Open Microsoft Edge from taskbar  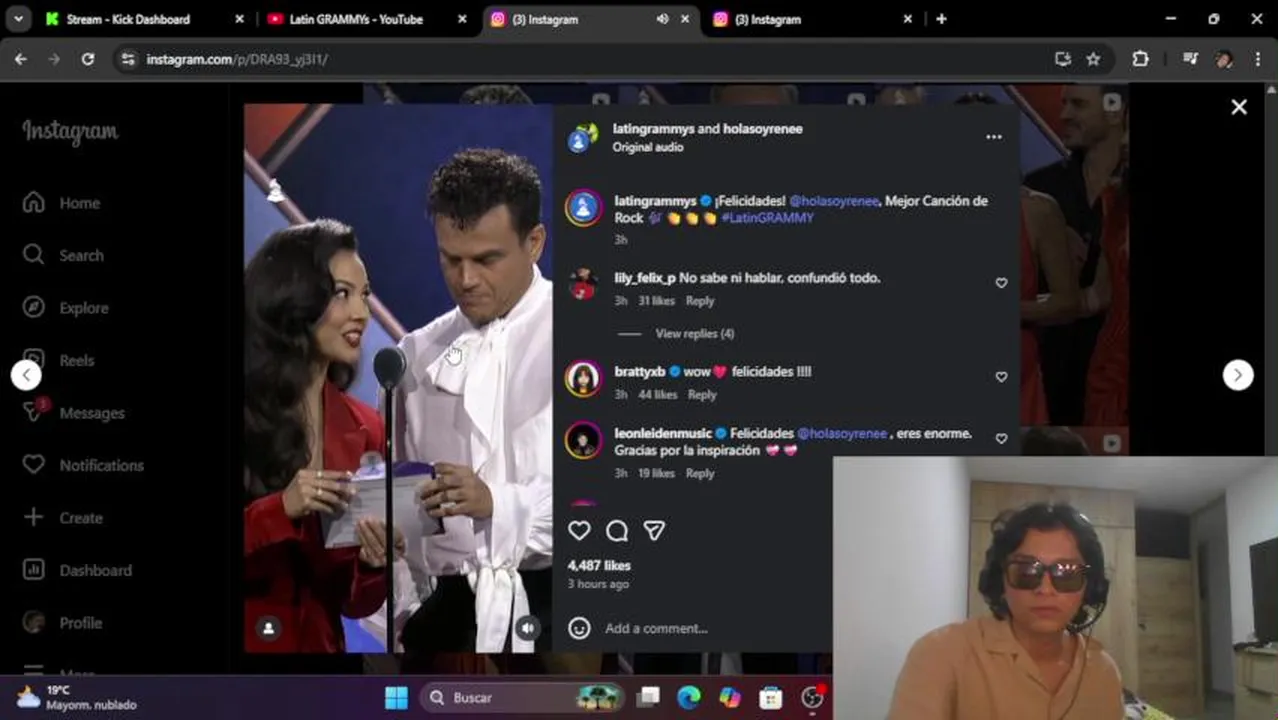pos(689,697)
